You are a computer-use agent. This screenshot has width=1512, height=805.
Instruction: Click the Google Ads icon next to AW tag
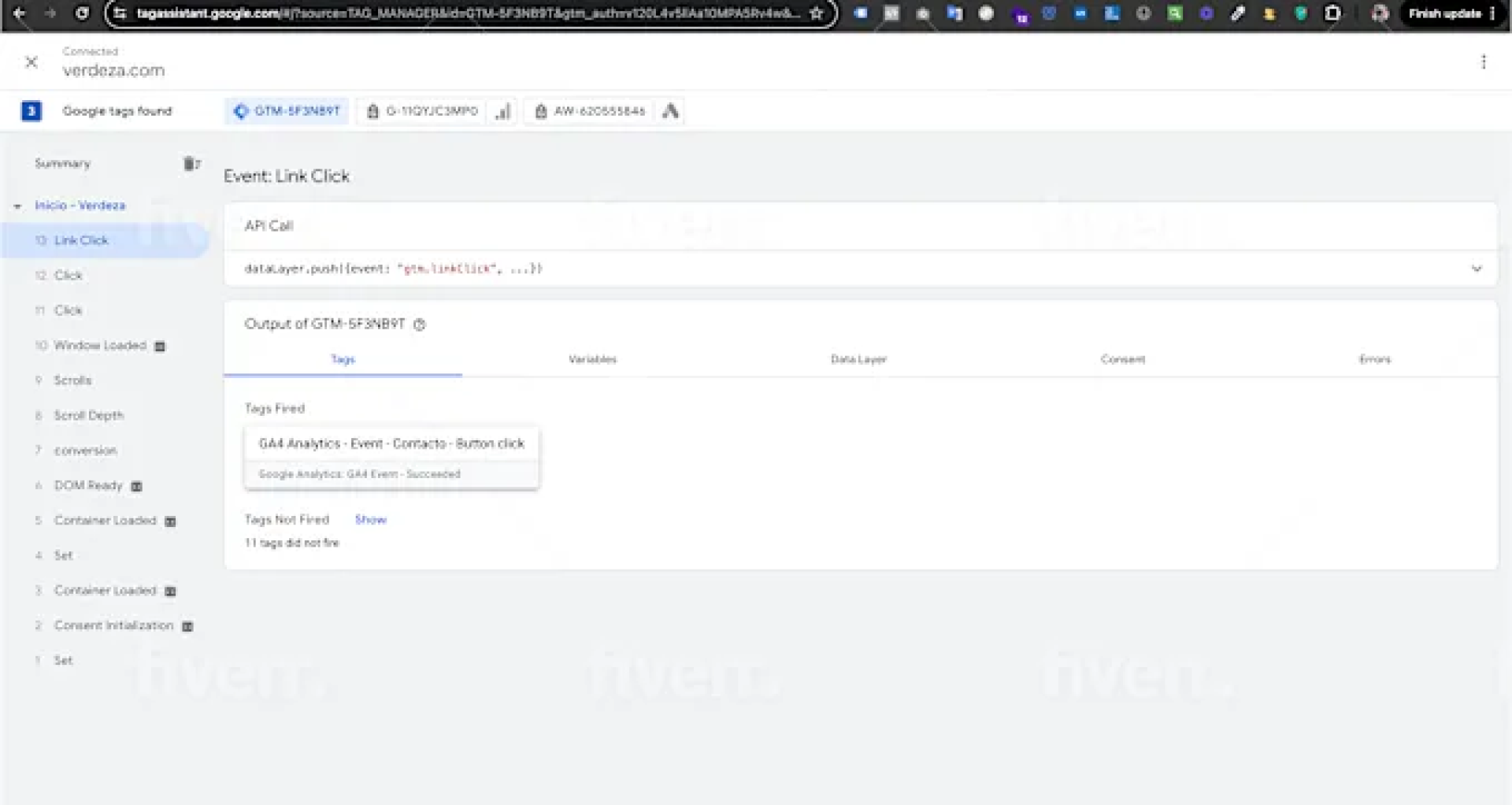coord(670,111)
